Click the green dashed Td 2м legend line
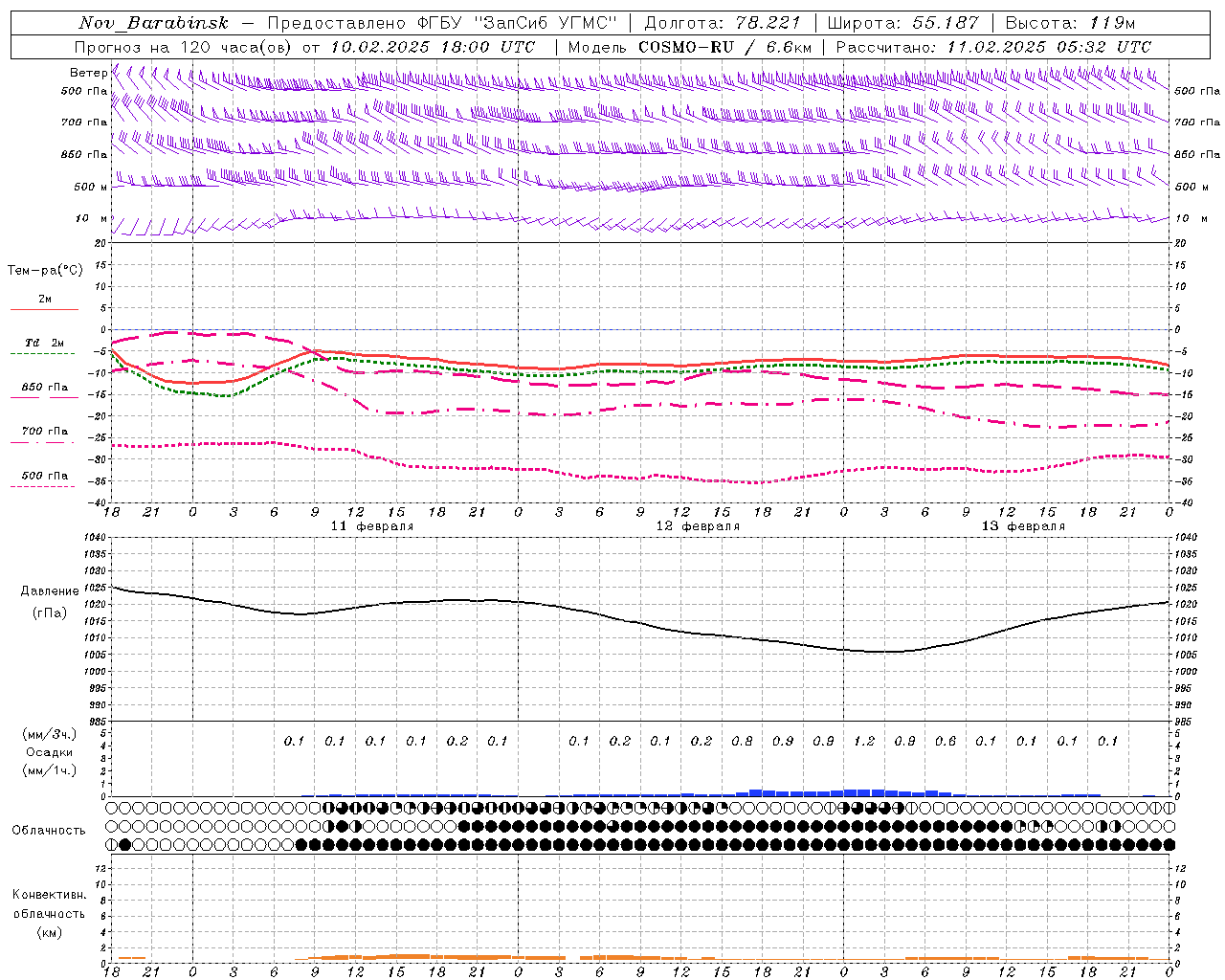 coord(44,354)
